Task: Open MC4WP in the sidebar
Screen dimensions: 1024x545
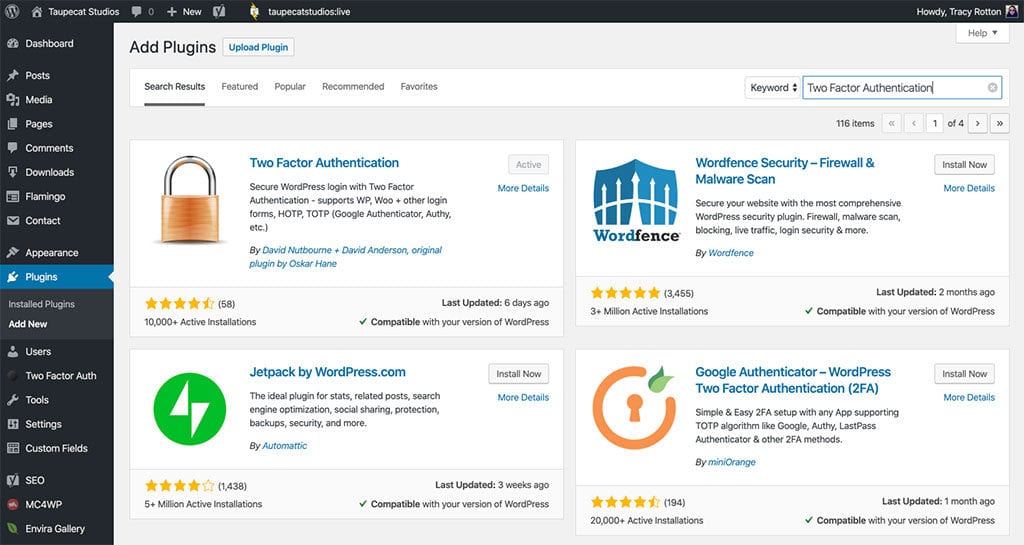Action: point(57,505)
